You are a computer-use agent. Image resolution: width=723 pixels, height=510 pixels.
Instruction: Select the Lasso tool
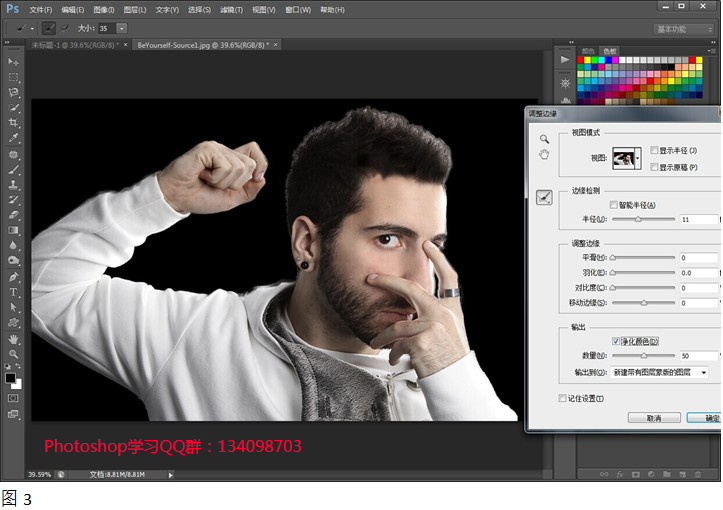13,92
